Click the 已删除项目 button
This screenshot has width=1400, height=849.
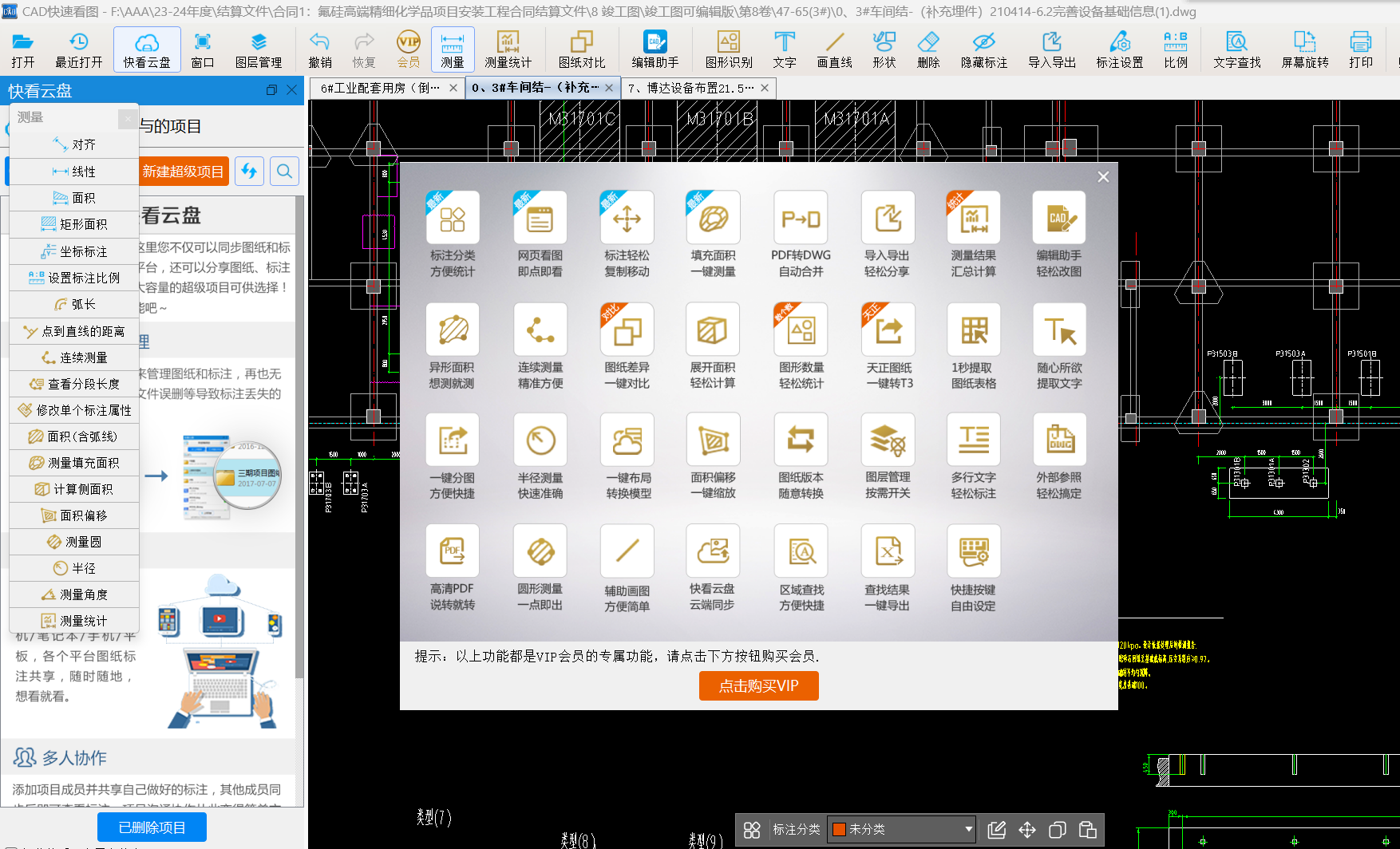[152, 827]
